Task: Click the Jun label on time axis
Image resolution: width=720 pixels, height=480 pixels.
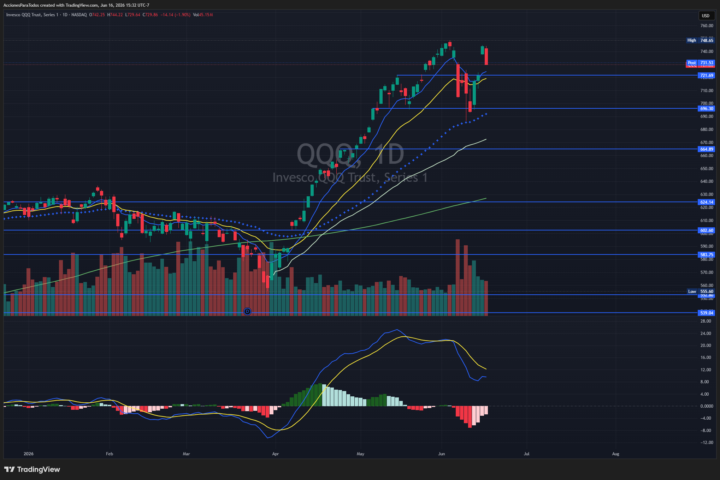Action: (442, 454)
